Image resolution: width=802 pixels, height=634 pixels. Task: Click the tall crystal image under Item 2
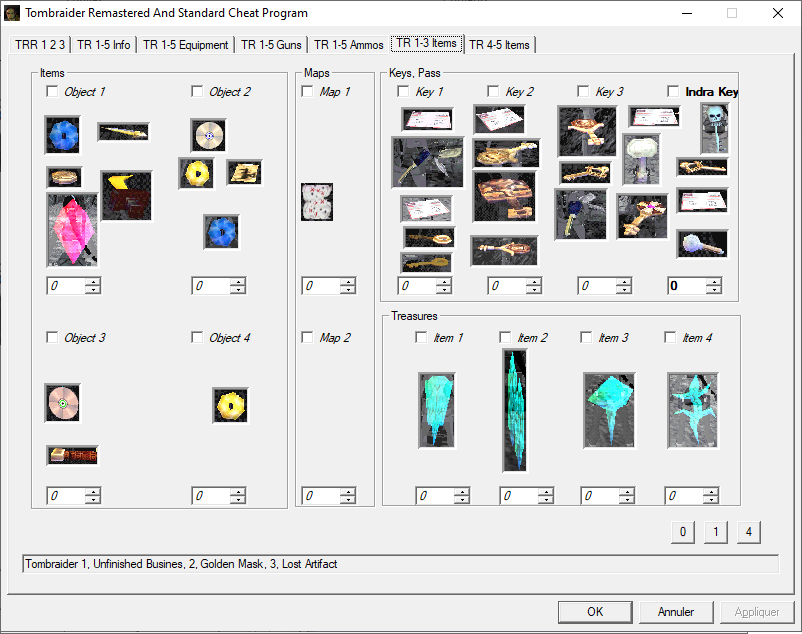tap(515, 411)
